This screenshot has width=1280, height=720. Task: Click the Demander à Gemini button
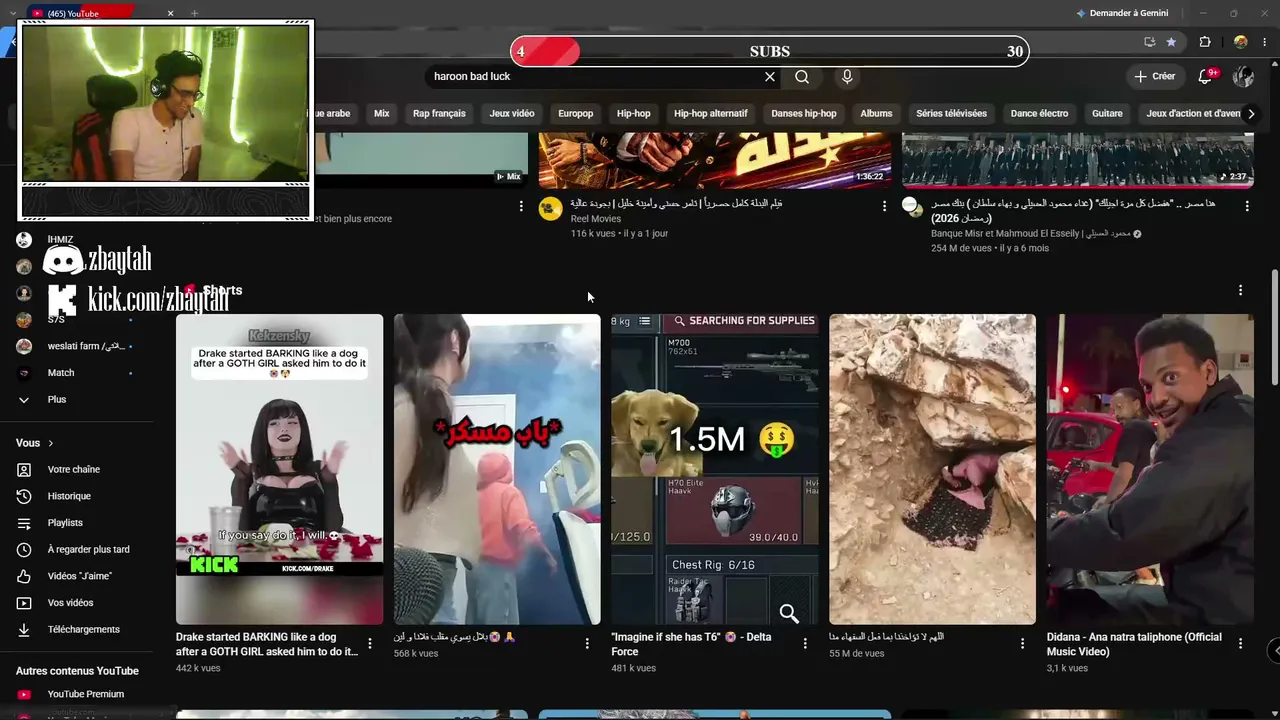[x=1121, y=13]
